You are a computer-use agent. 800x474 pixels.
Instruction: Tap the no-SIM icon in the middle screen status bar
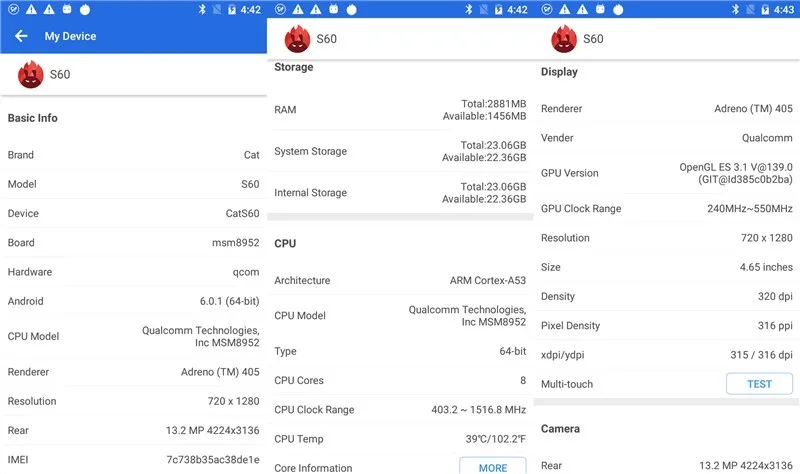[x=484, y=9]
